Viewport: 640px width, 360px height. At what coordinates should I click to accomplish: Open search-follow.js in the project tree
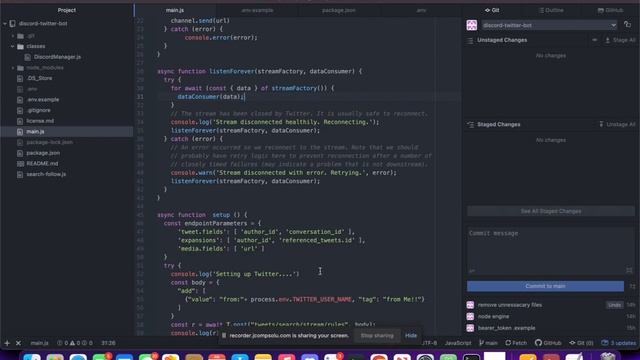click(x=46, y=174)
